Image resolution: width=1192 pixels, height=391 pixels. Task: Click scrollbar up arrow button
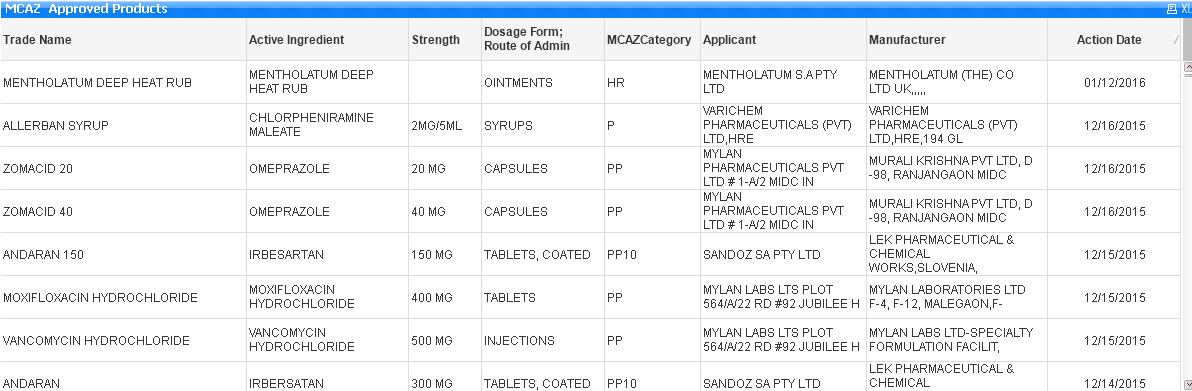coord(1187,68)
